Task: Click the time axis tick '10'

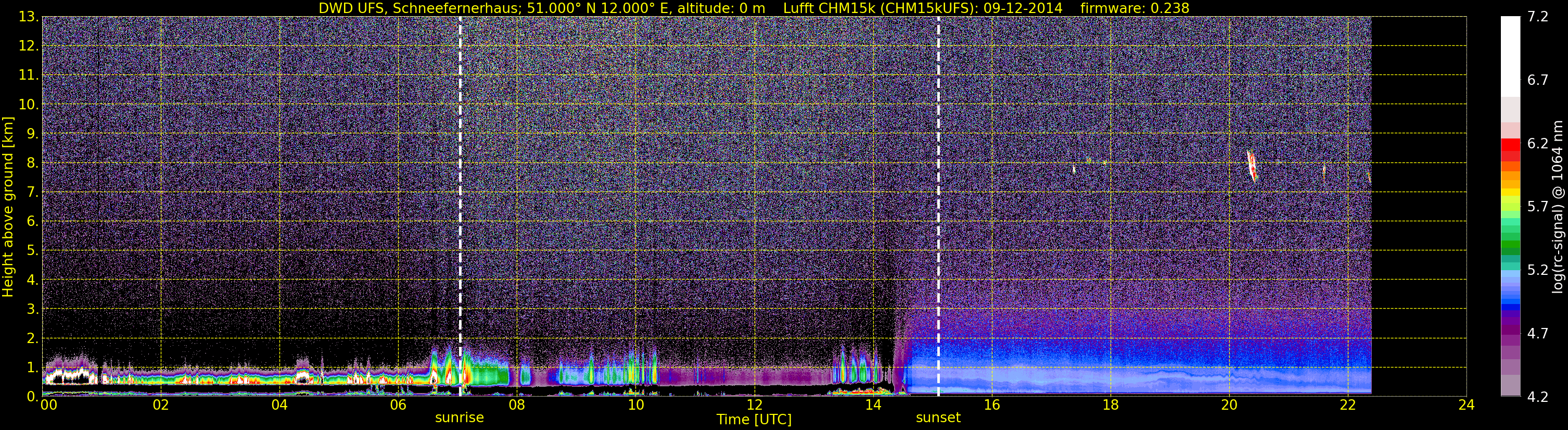Action: [635, 405]
